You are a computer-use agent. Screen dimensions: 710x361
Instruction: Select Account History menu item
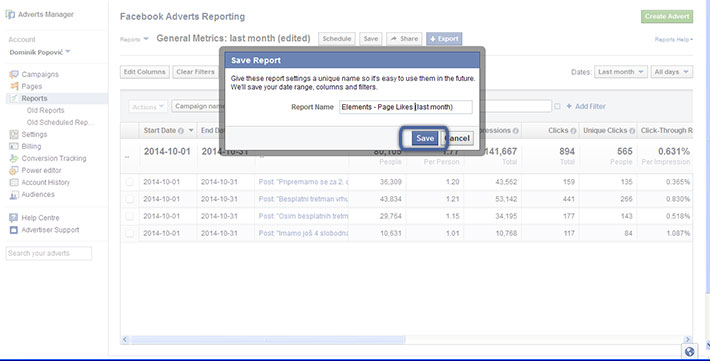[46, 183]
